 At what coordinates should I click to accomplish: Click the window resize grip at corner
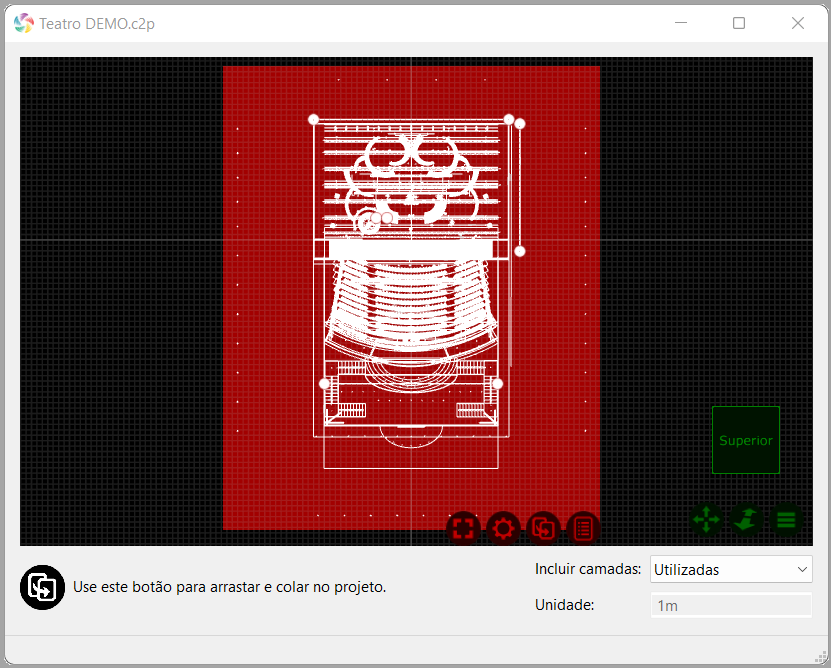pos(821,658)
